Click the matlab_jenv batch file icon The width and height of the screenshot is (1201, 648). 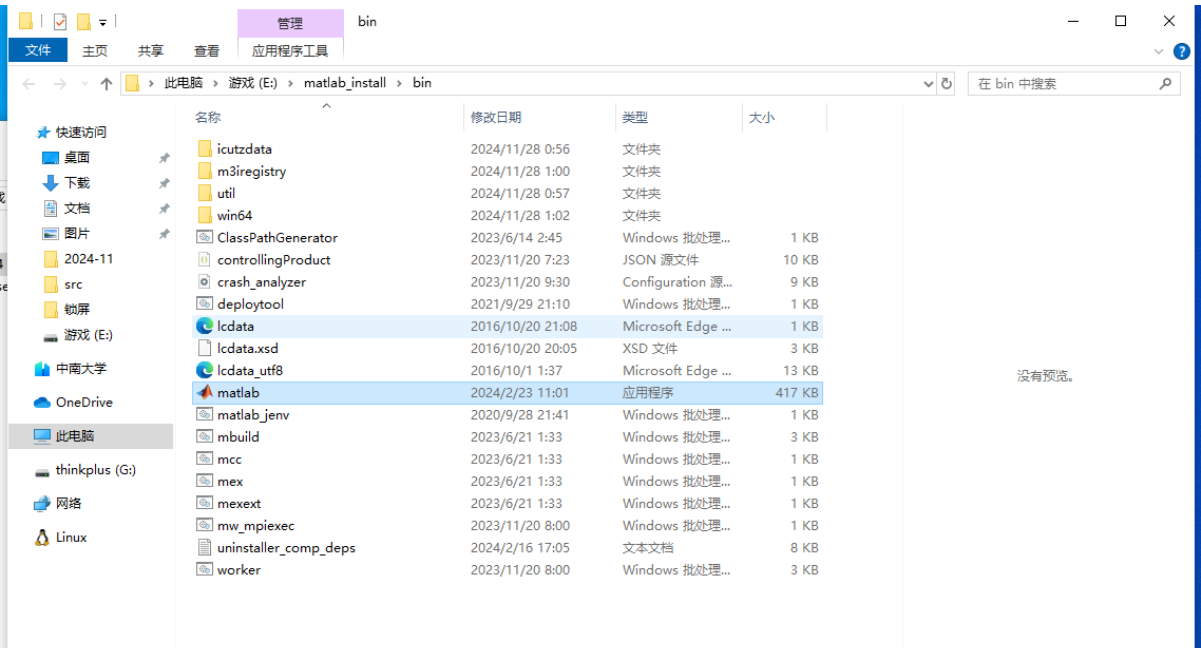[204, 414]
